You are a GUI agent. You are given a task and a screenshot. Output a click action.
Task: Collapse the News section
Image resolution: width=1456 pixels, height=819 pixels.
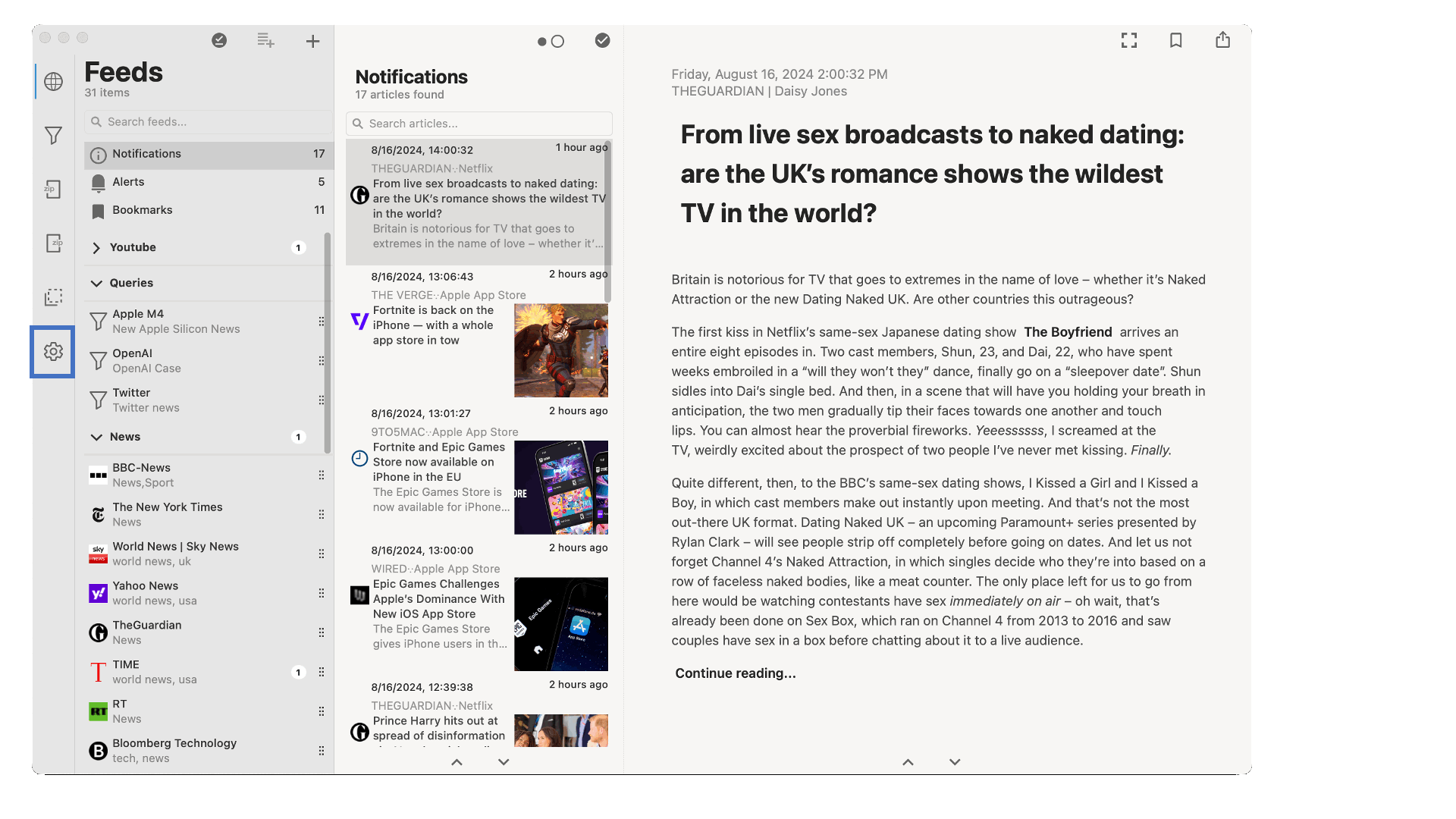(x=97, y=437)
